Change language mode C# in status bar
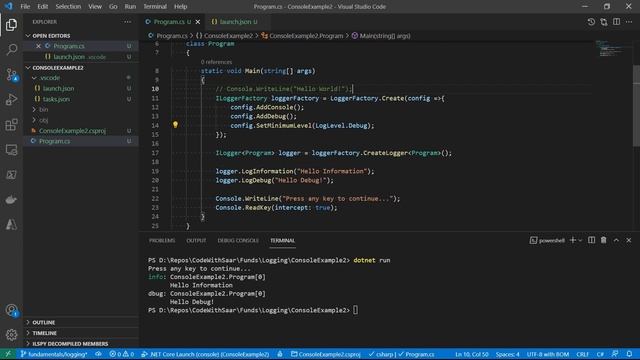This screenshot has height=360, width=640. [x=600, y=354]
